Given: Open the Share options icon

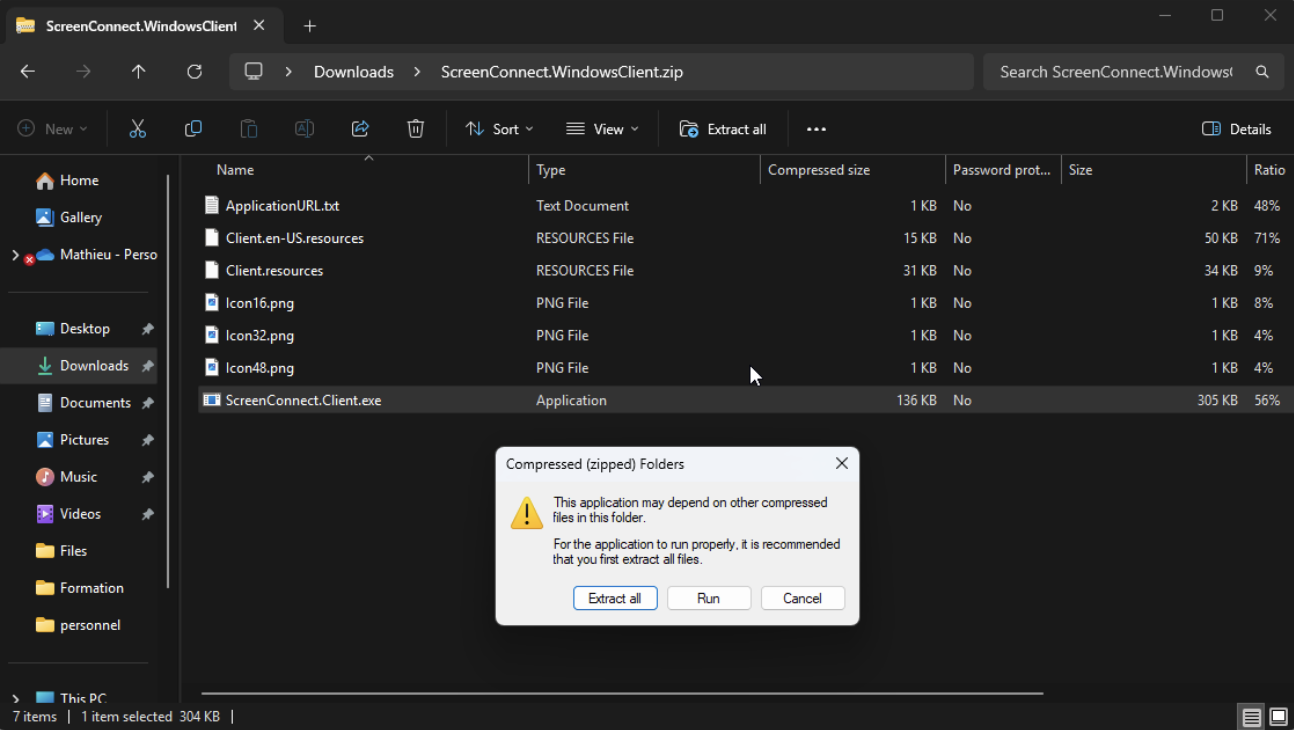Looking at the screenshot, I should click(359, 128).
